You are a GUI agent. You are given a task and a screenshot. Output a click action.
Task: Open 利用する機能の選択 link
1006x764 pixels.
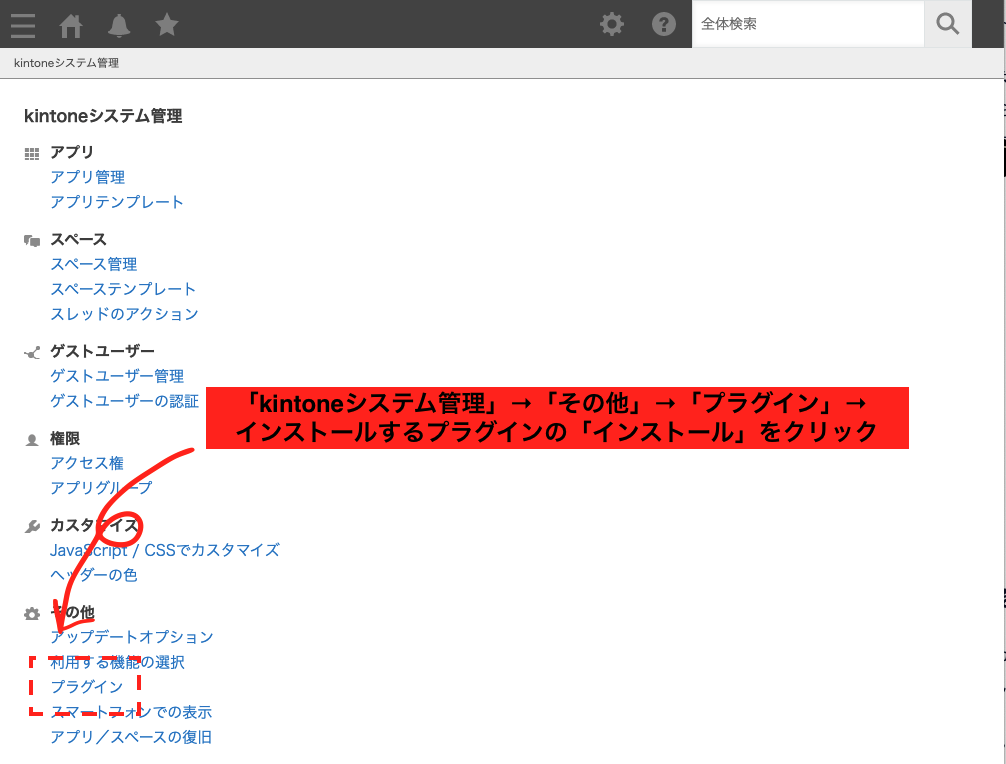click(117, 662)
